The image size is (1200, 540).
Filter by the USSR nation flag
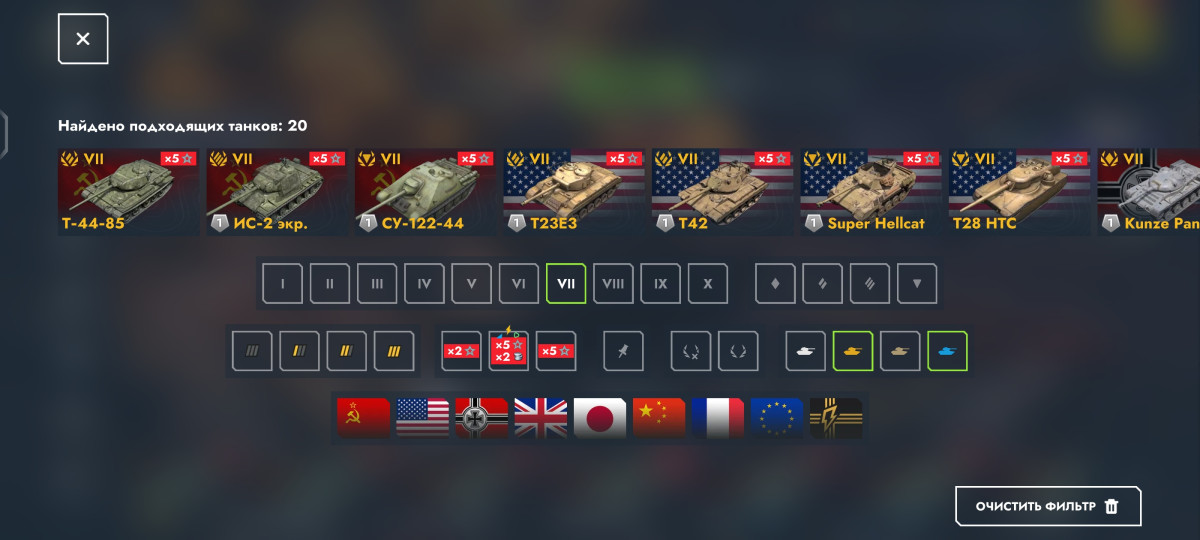click(x=363, y=418)
